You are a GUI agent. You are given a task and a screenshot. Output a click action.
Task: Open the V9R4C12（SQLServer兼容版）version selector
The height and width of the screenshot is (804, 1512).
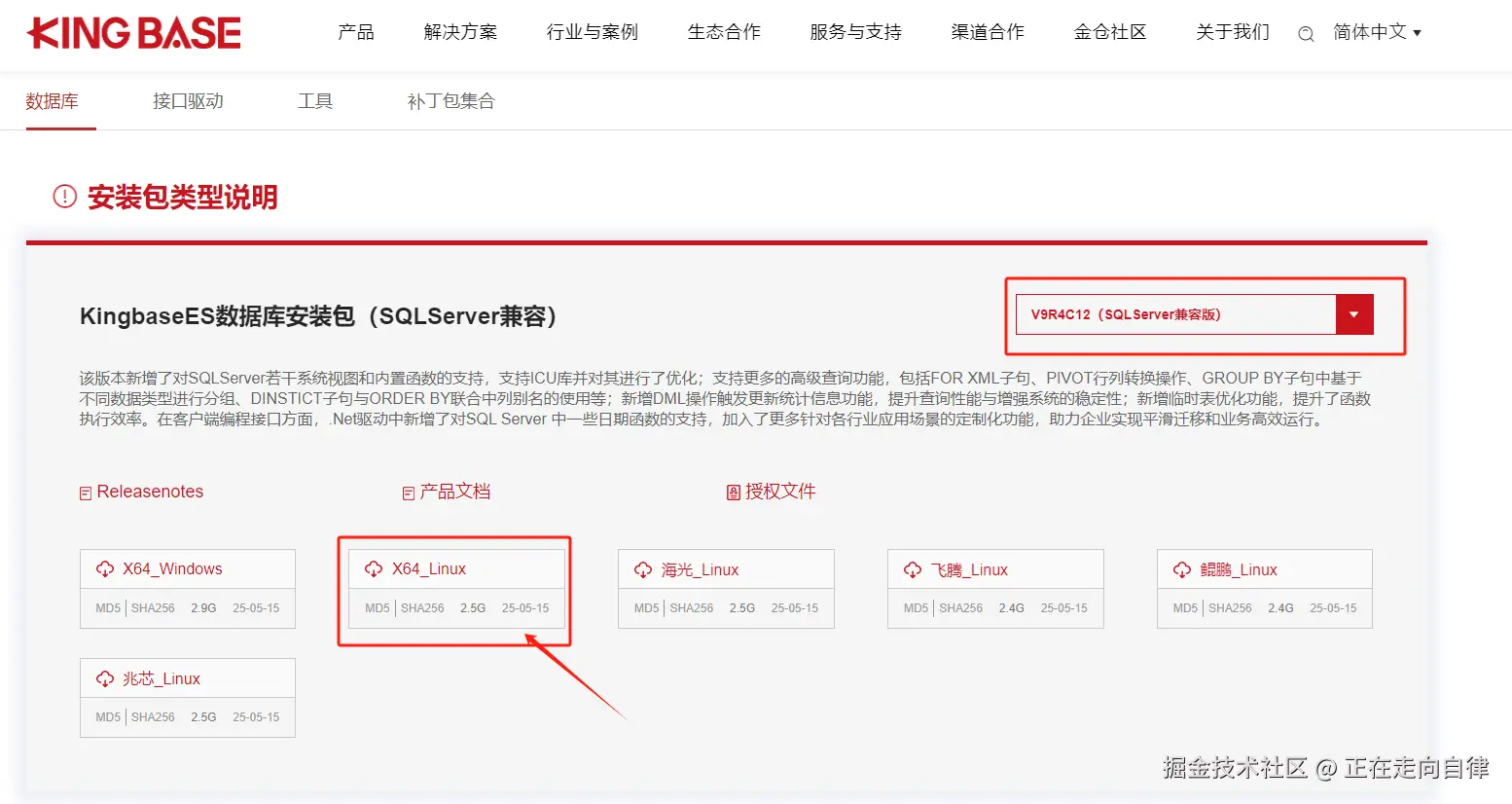click(x=1195, y=314)
